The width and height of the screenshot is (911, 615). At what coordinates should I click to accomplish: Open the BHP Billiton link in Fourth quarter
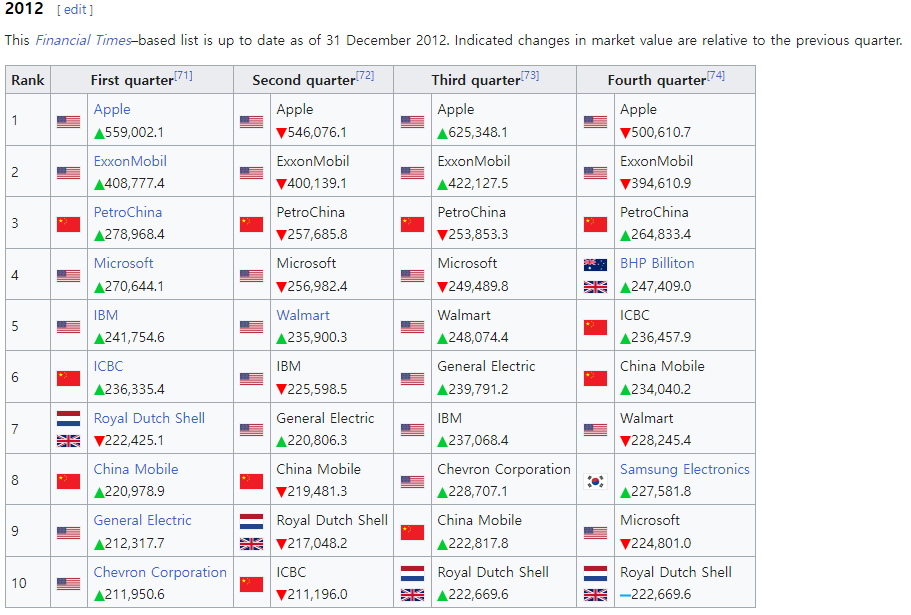(x=657, y=263)
